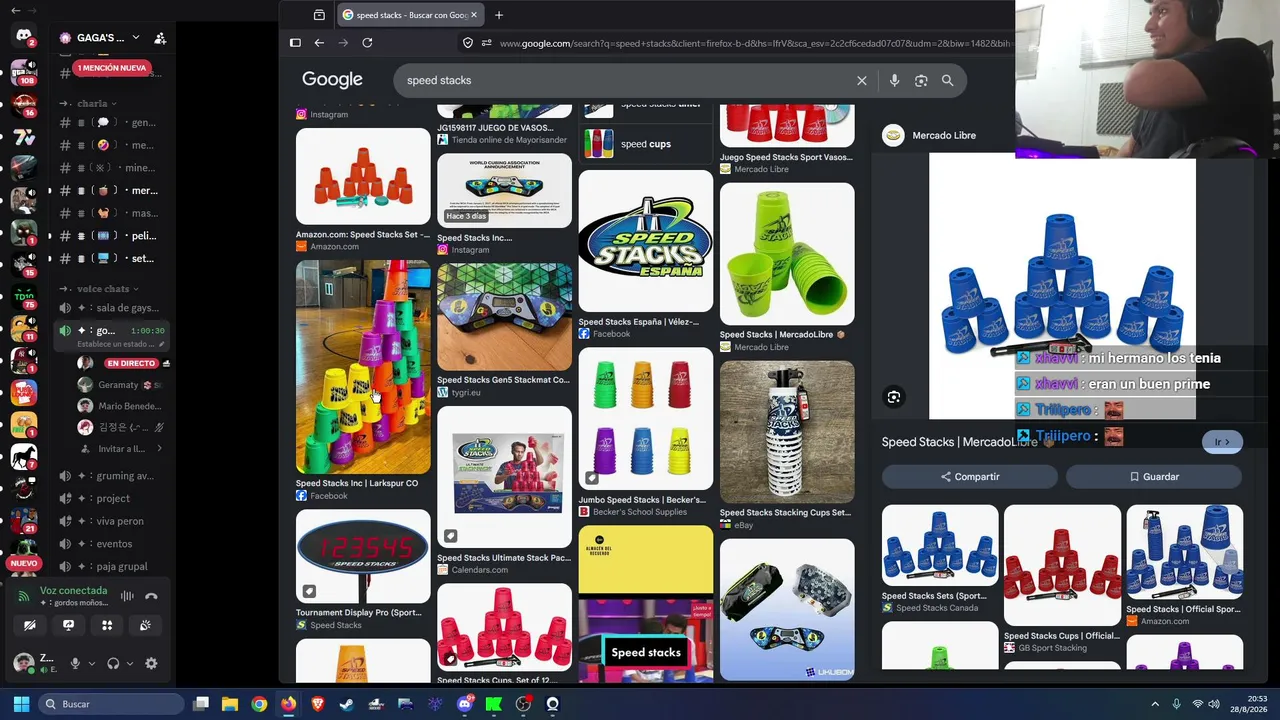The height and width of the screenshot is (720, 1280).
Task: Search by image with Google Lens
Action: [921, 81]
